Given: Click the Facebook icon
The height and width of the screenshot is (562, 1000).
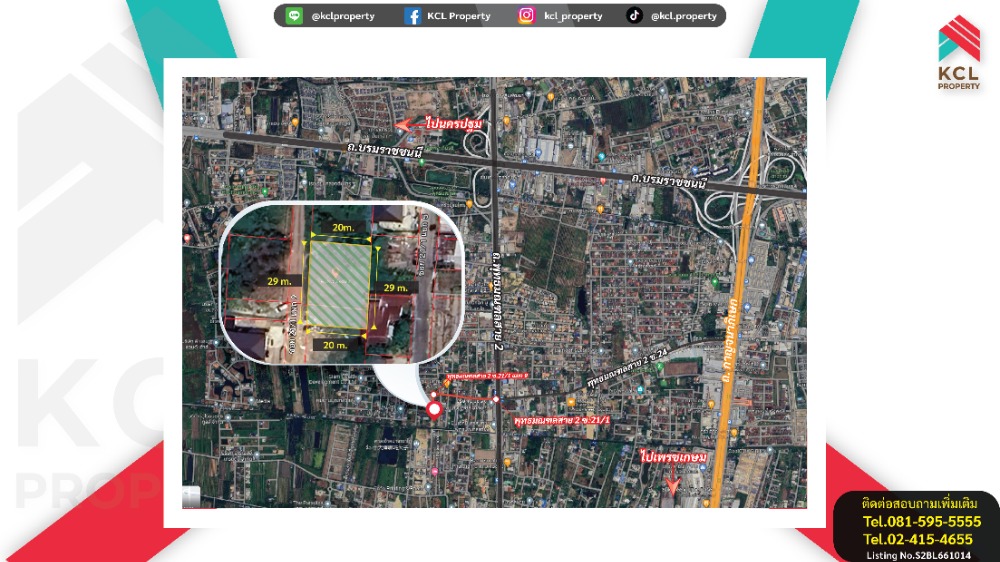Looking at the screenshot, I should pyautogui.click(x=412, y=16).
